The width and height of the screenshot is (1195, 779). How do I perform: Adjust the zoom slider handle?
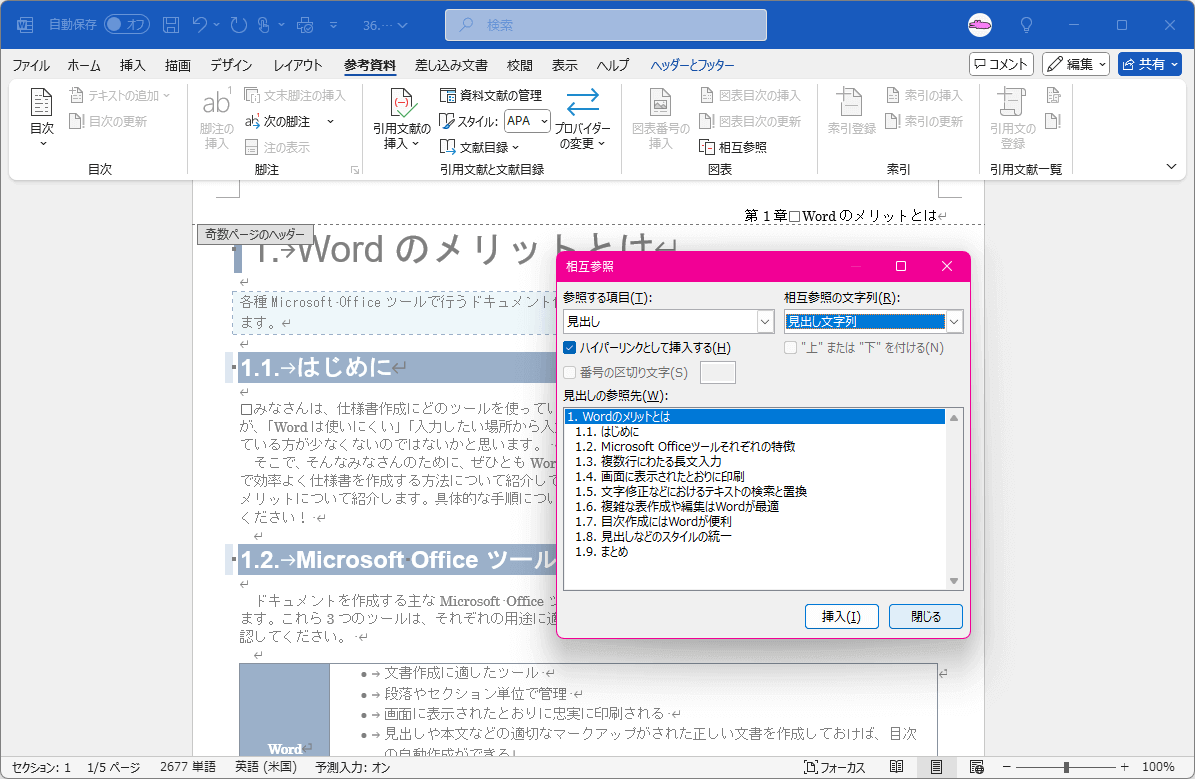pos(1066,767)
